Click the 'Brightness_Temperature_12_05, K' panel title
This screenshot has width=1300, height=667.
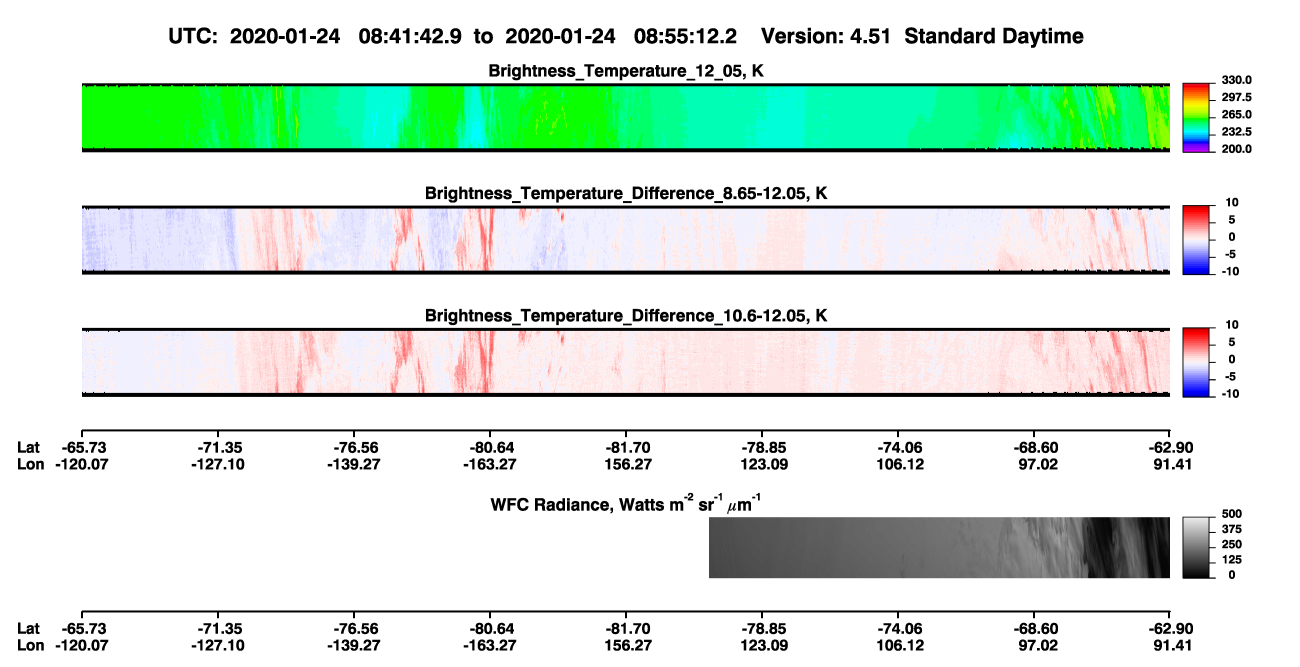pyautogui.click(x=626, y=71)
